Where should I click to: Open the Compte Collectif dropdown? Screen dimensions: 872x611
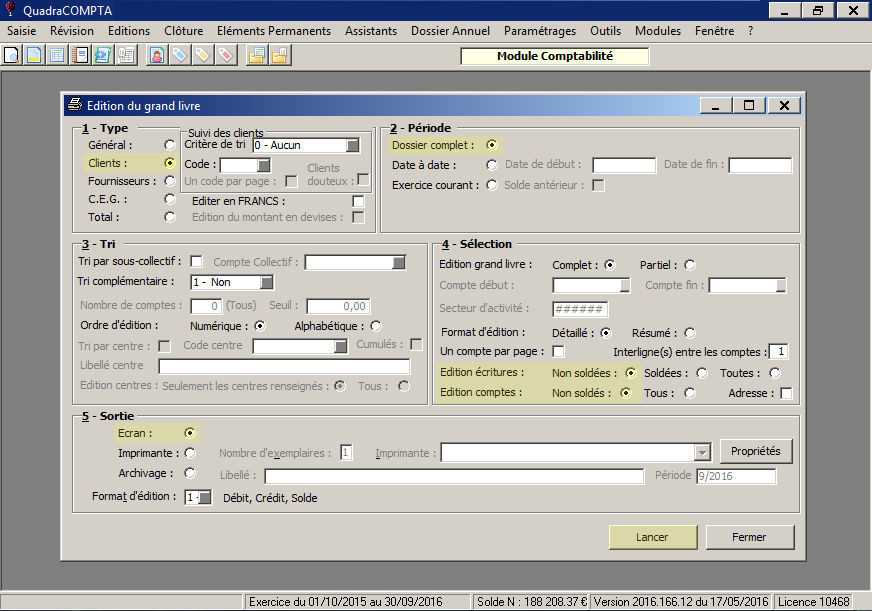(x=399, y=262)
